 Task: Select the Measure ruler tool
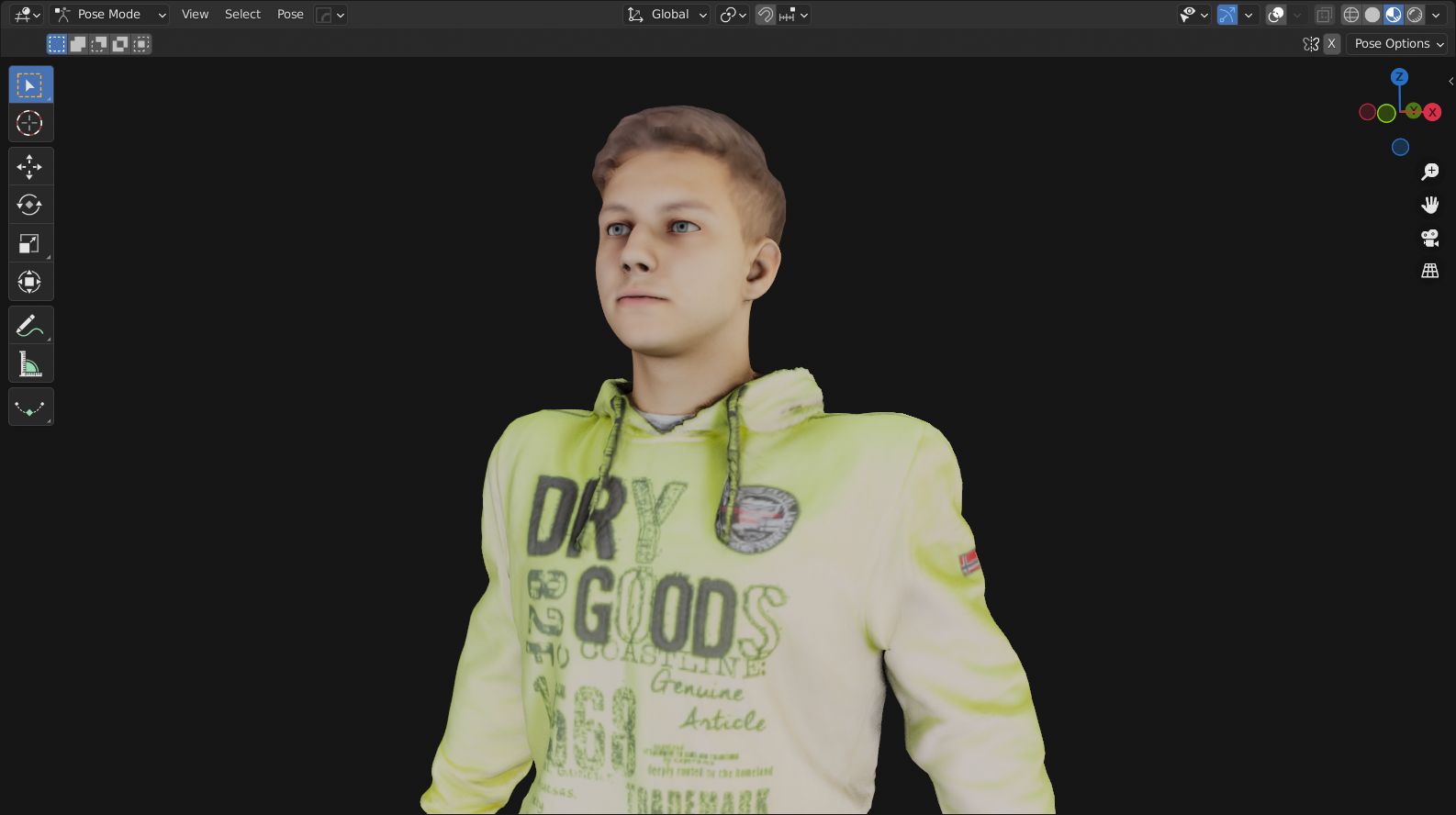(30, 364)
